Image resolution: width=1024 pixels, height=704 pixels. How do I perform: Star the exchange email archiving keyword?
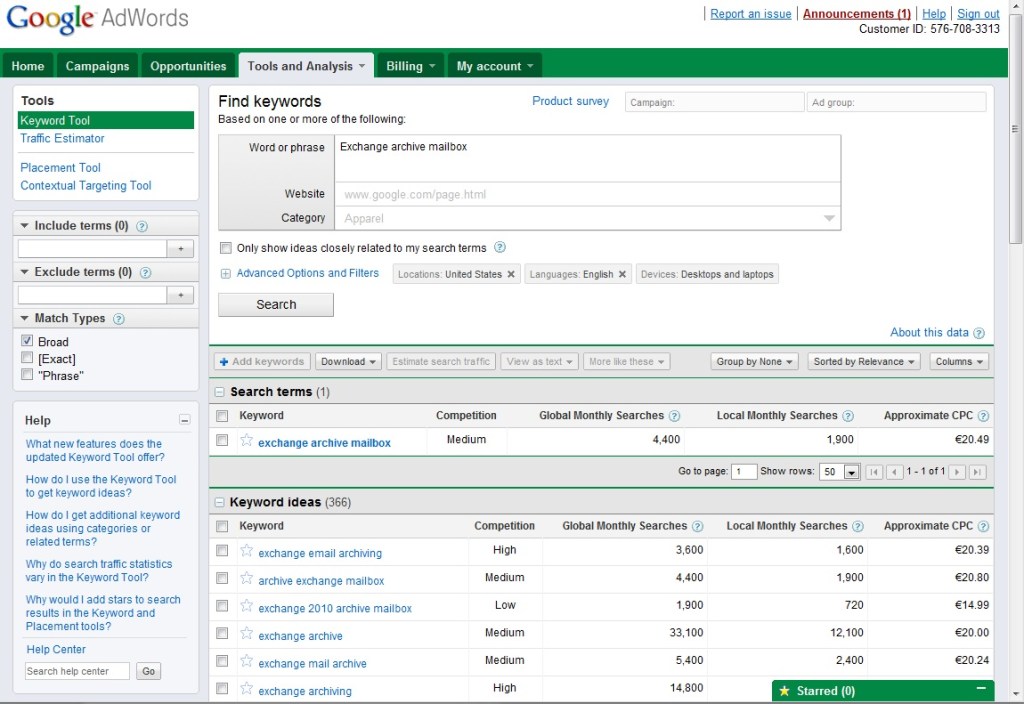(247, 551)
